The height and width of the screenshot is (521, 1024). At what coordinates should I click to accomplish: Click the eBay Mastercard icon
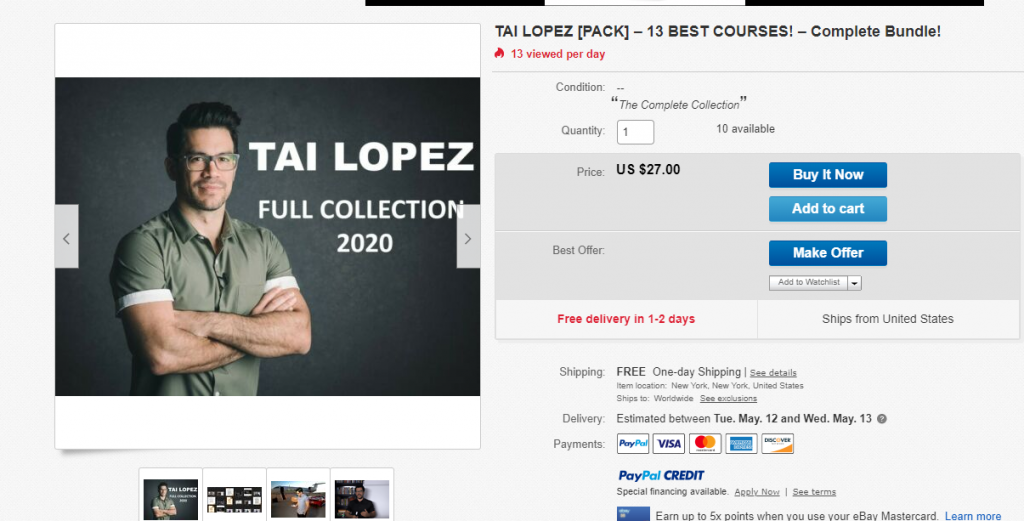click(x=633, y=516)
